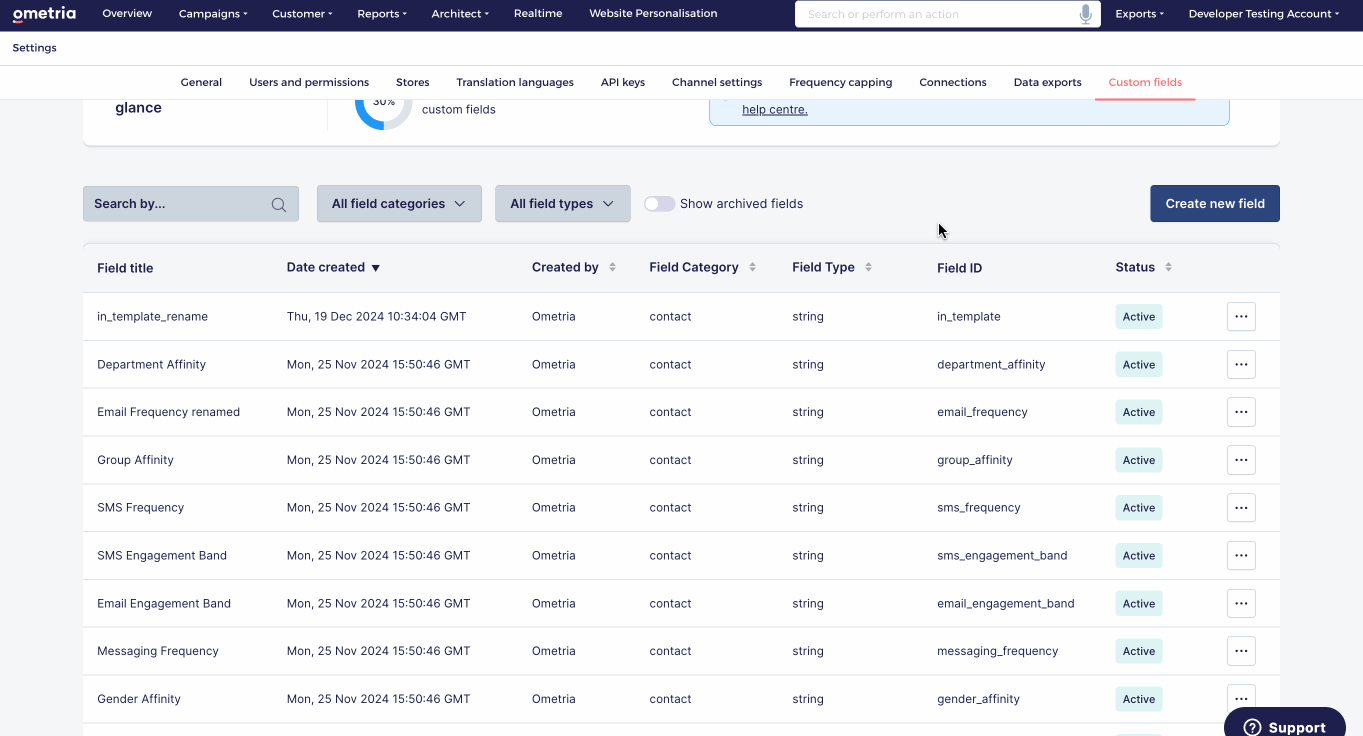Click Active status badge for SMS Frequency
Image resolution: width=1363 pixels, height=736 pixels.
coord(1139,507)
